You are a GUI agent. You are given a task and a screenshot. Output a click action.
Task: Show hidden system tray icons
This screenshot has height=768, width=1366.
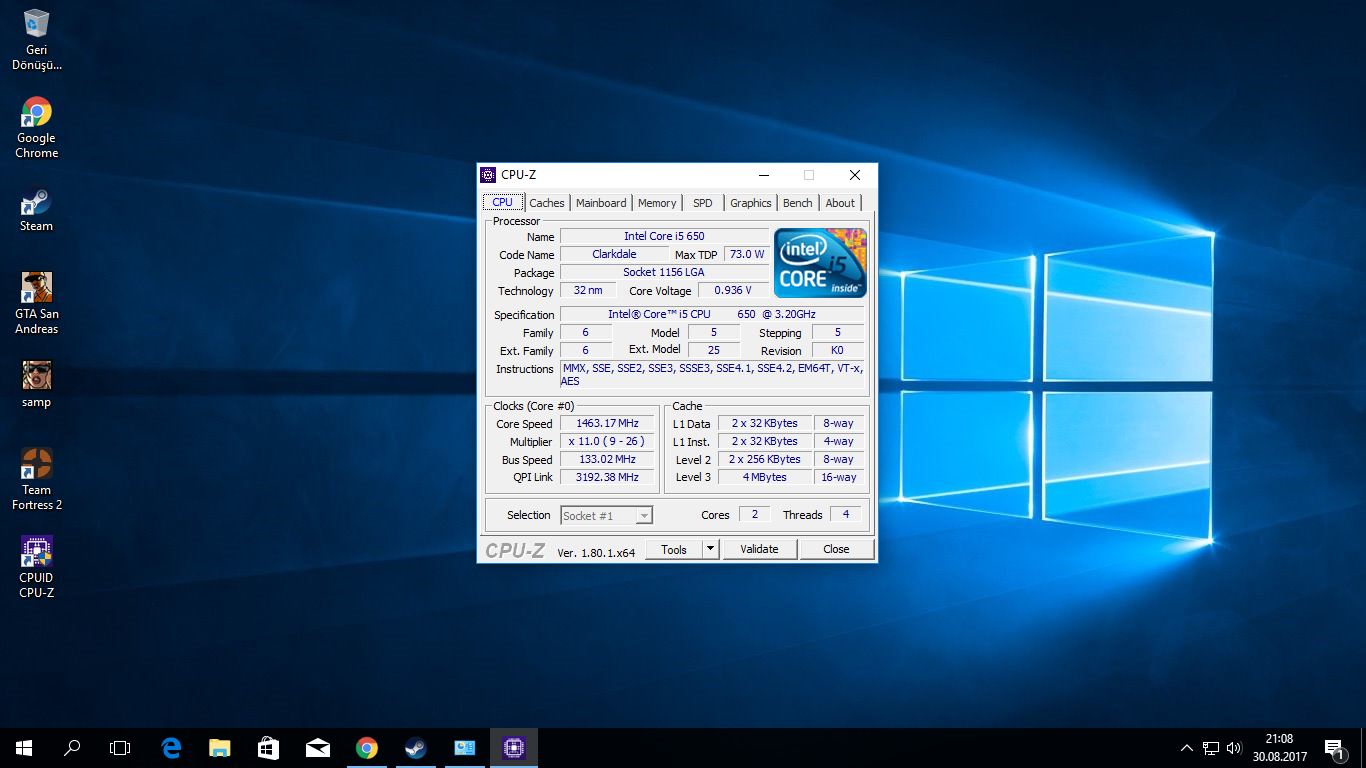click(1187, 747)
